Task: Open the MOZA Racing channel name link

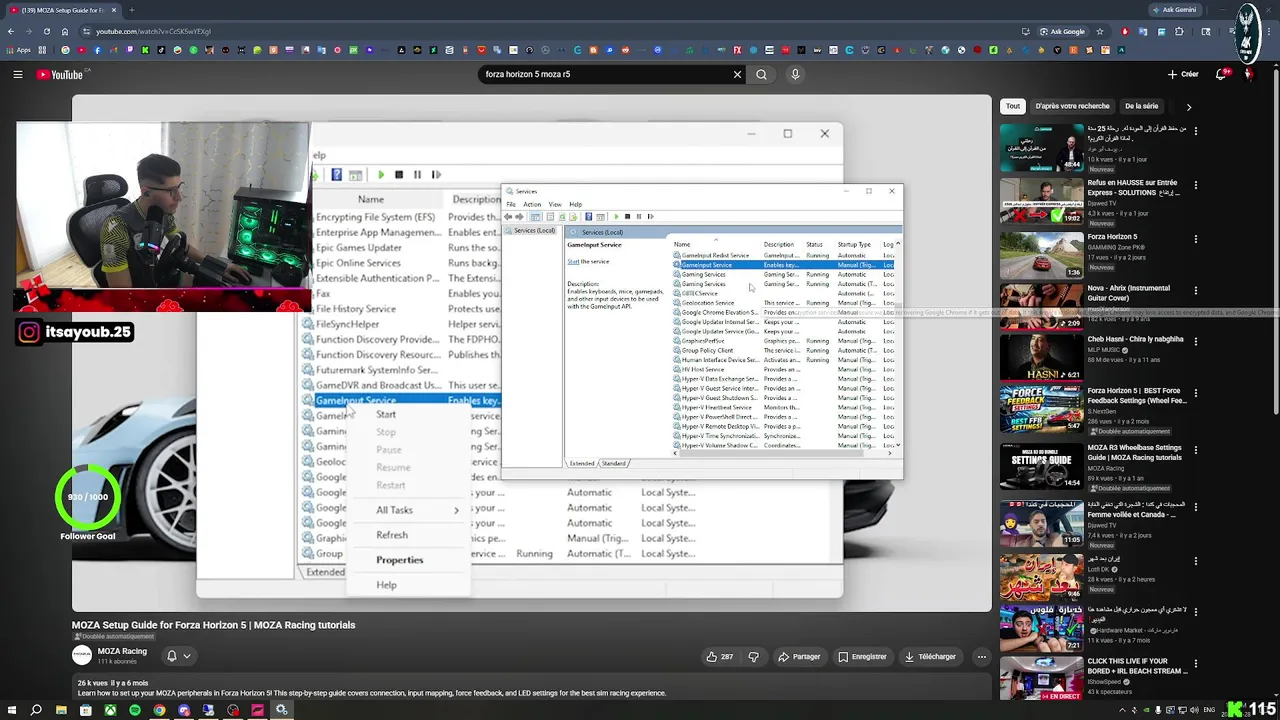Action: [x=122, y=651]
